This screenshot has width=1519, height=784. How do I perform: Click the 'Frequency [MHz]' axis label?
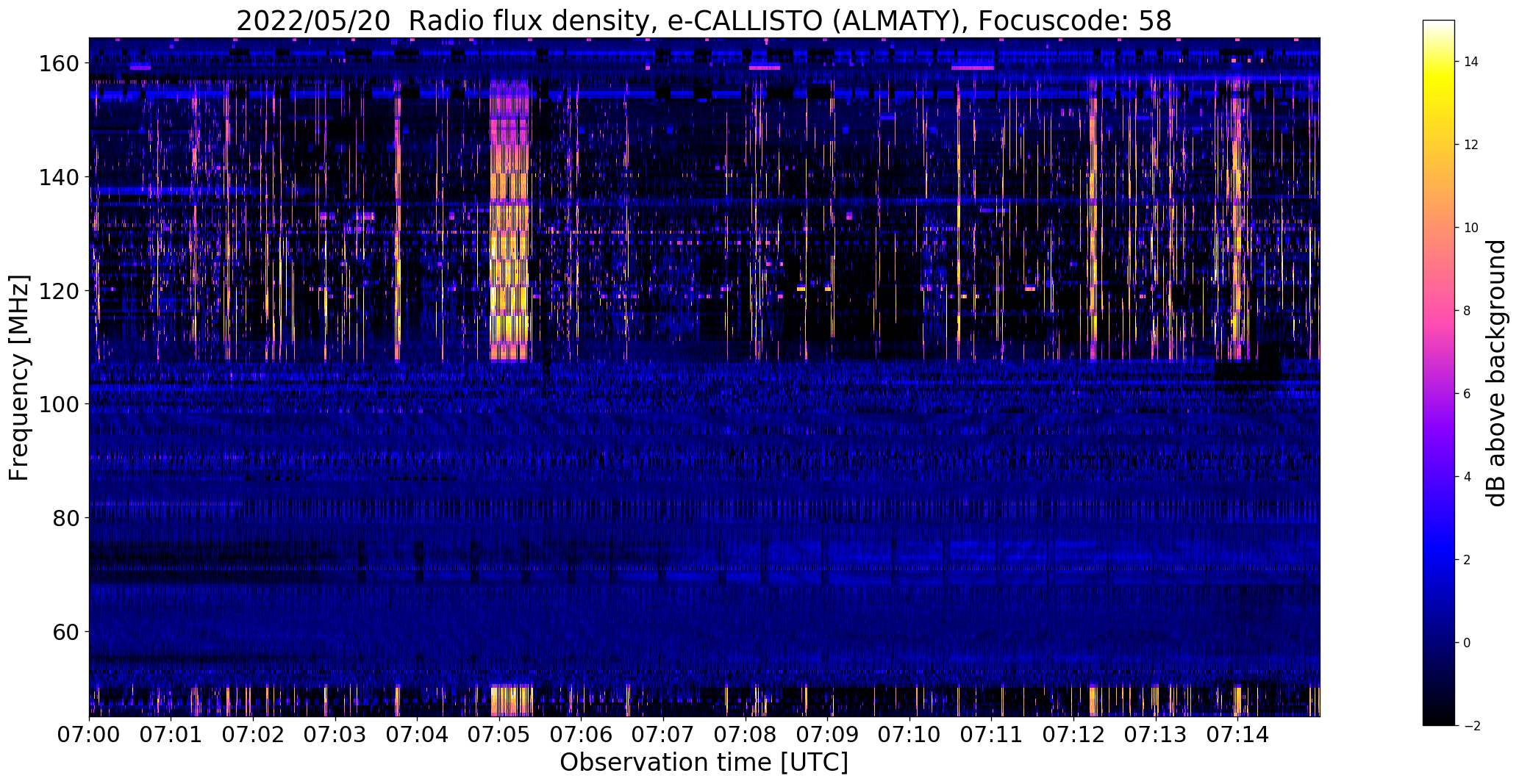(x=19, y=378)
